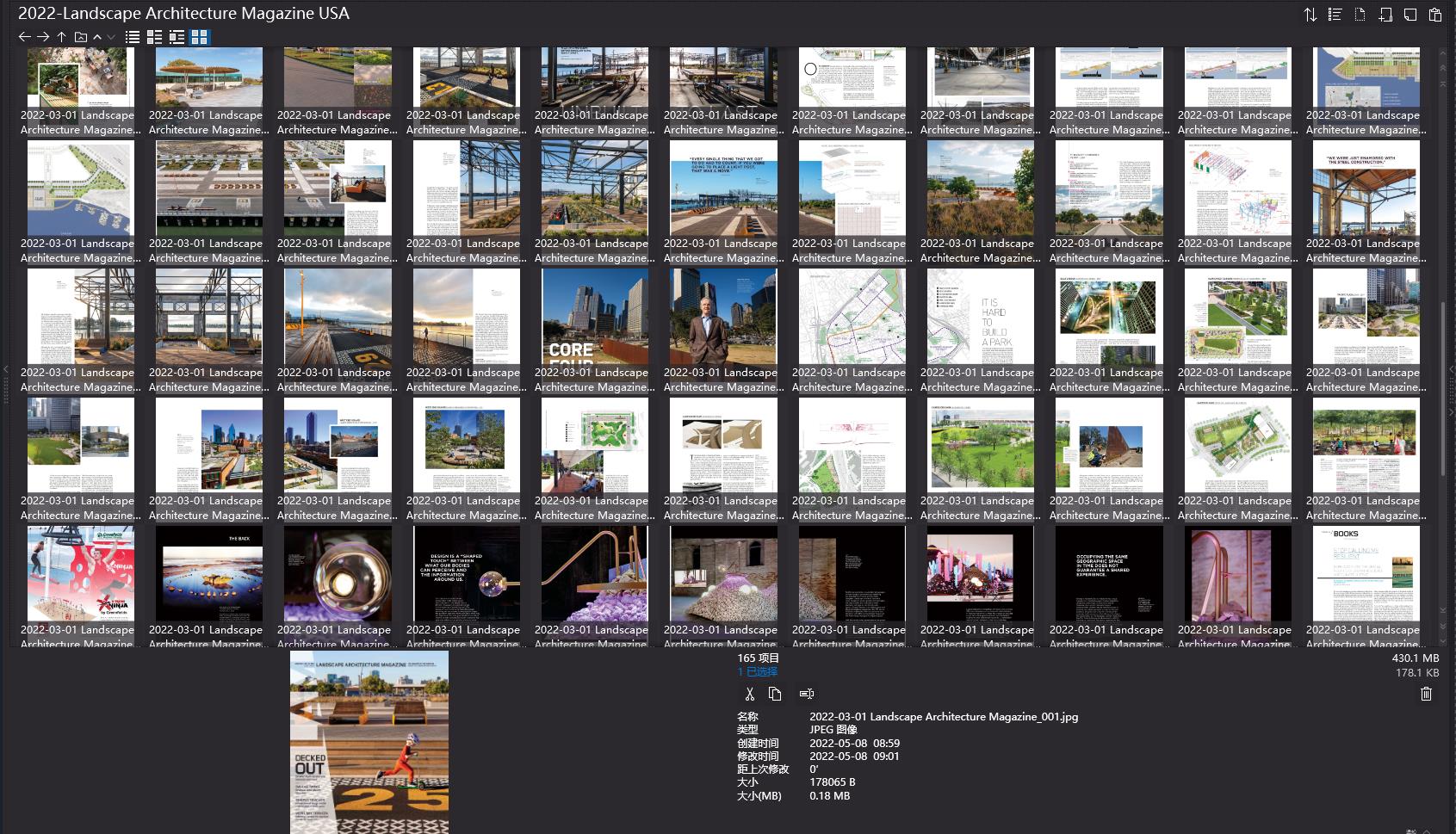Rename the selected file icon
Screen dimensions: 1456x834
pyautogui.click(x=807, y=694)
